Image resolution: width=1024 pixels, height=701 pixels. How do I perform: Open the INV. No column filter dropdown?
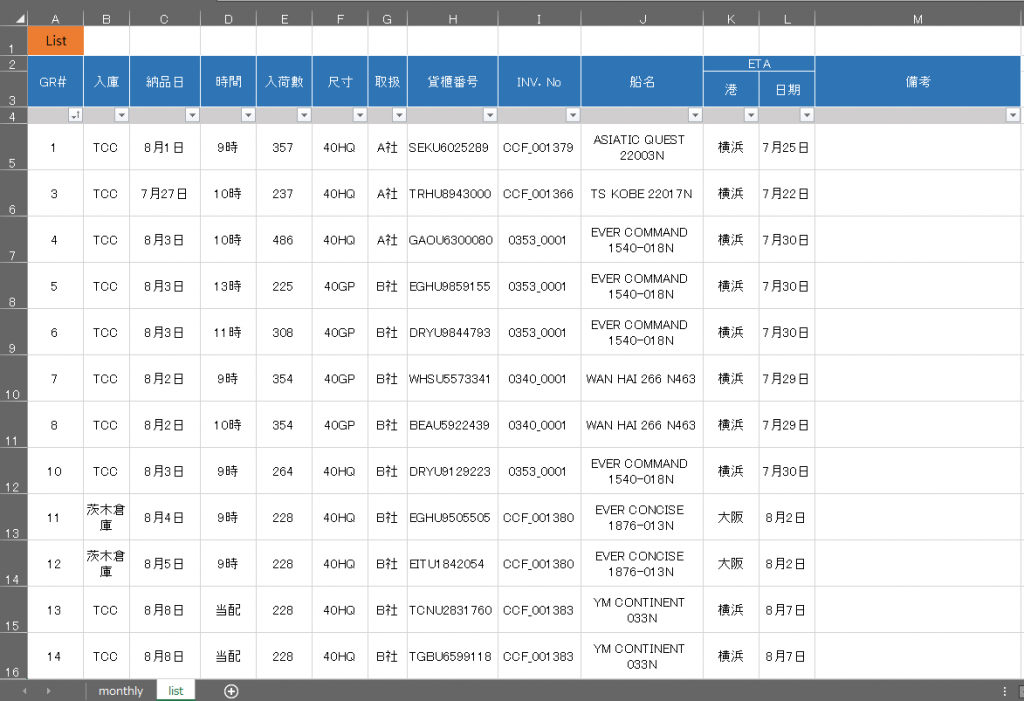click(573, 115)
